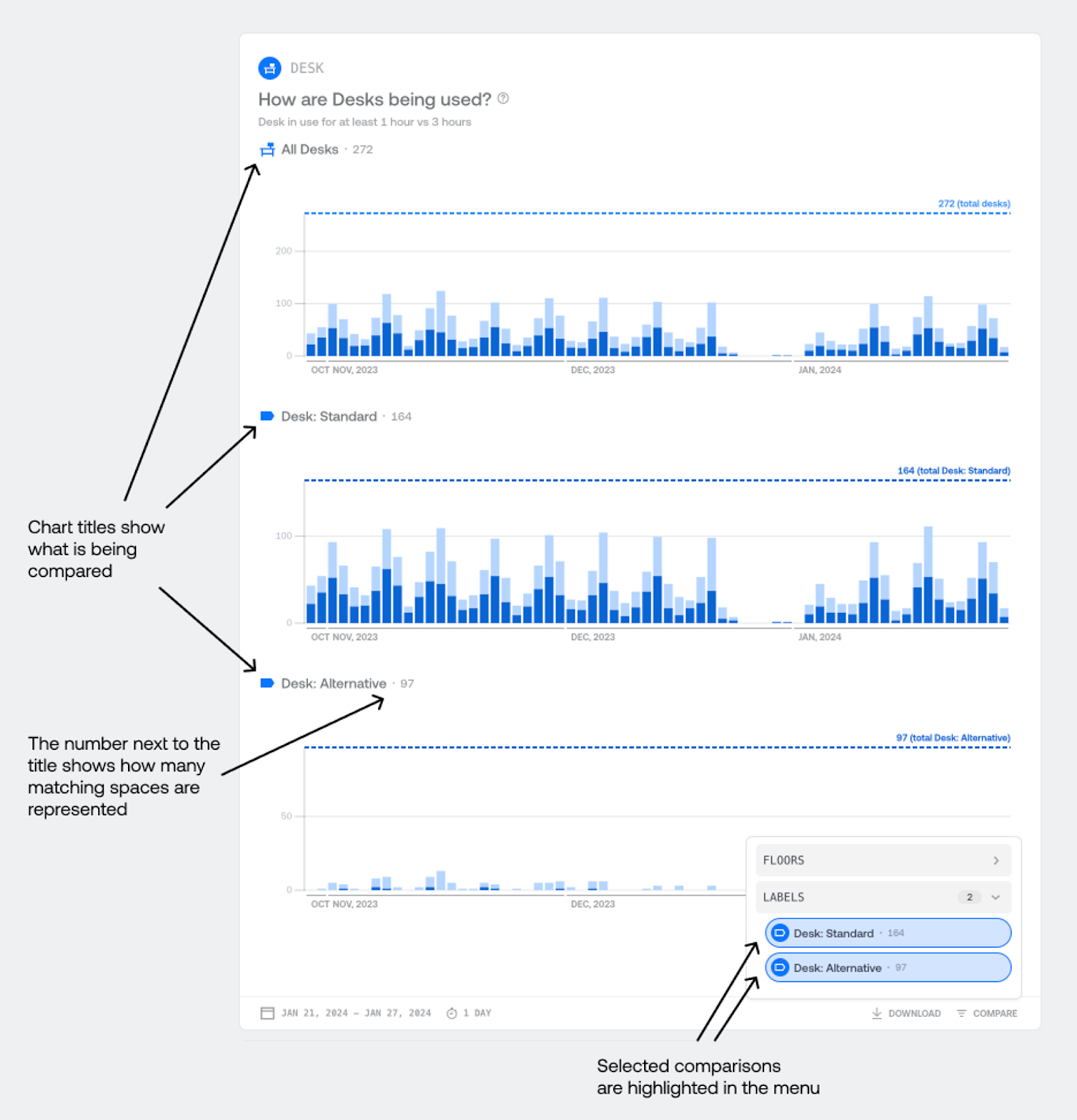Click the download icon at bottom right
Viewport: 1077px width, 1120px height.
(877, 1013)
